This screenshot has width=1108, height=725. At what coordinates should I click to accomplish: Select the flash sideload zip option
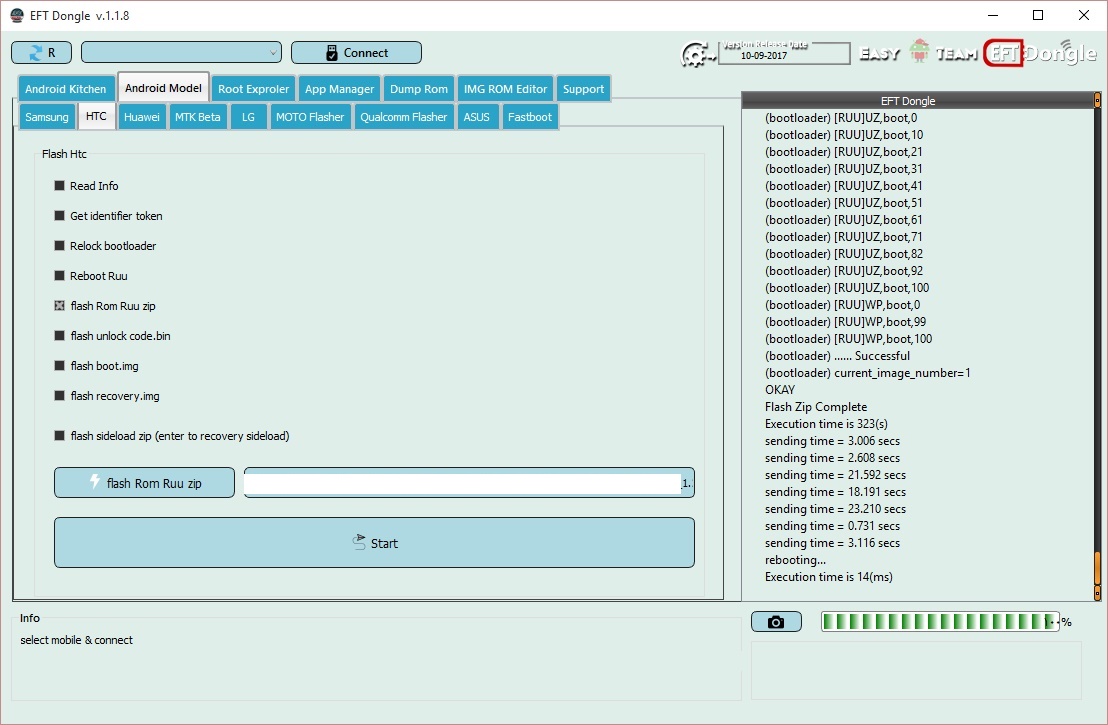[172, 436]
